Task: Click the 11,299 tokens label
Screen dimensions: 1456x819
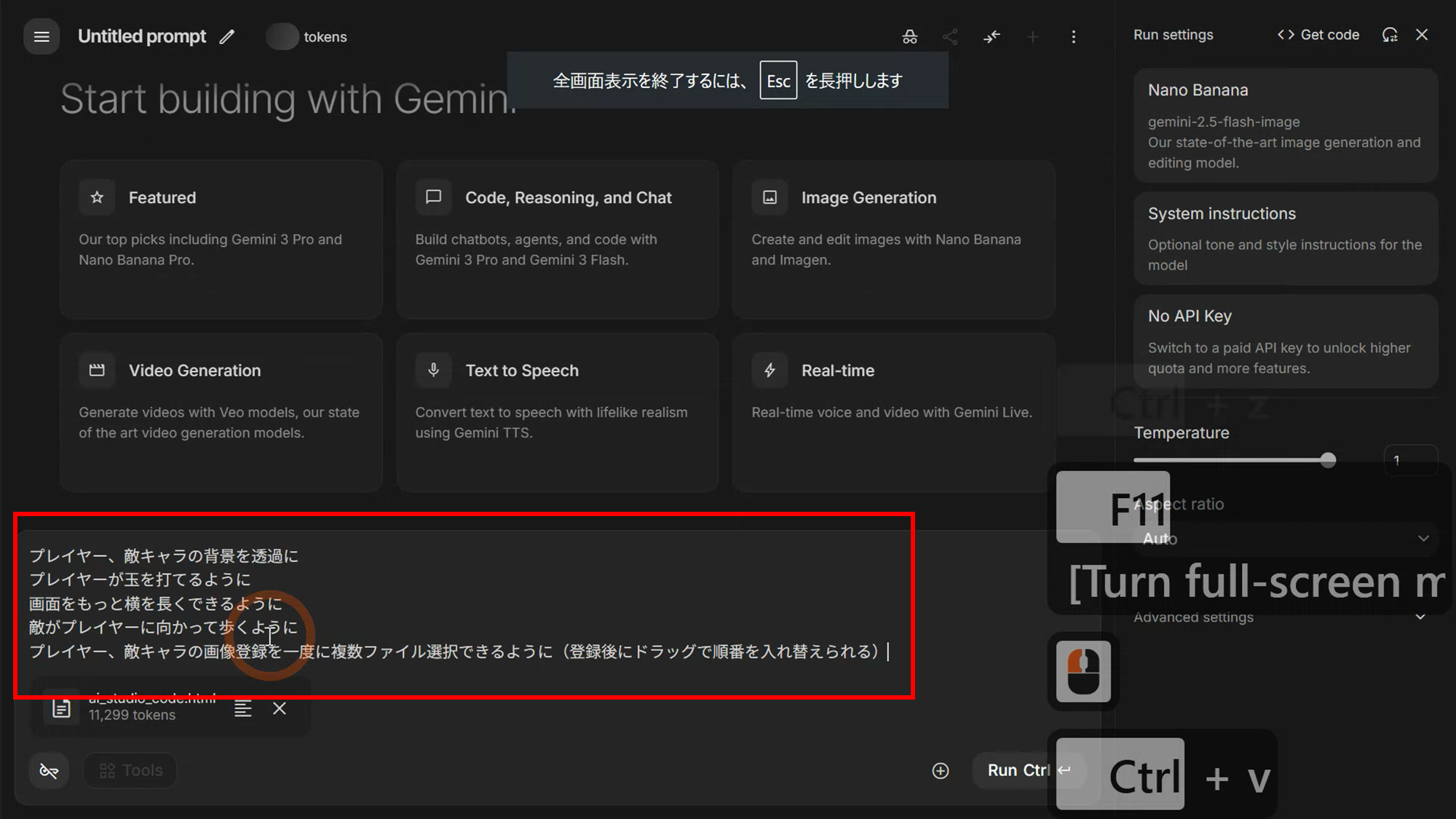Action: pos(132,715)
